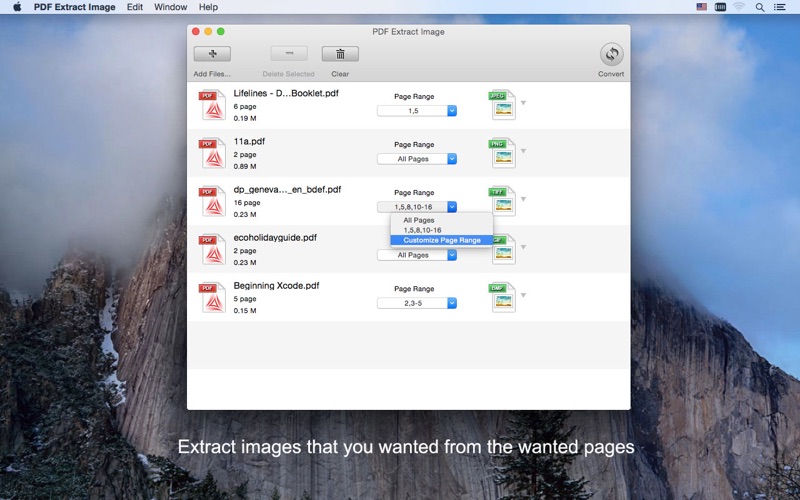Screen dimensions: 800x500
Task: Click the 6 page count text
Action: click(x=245, y=107)
